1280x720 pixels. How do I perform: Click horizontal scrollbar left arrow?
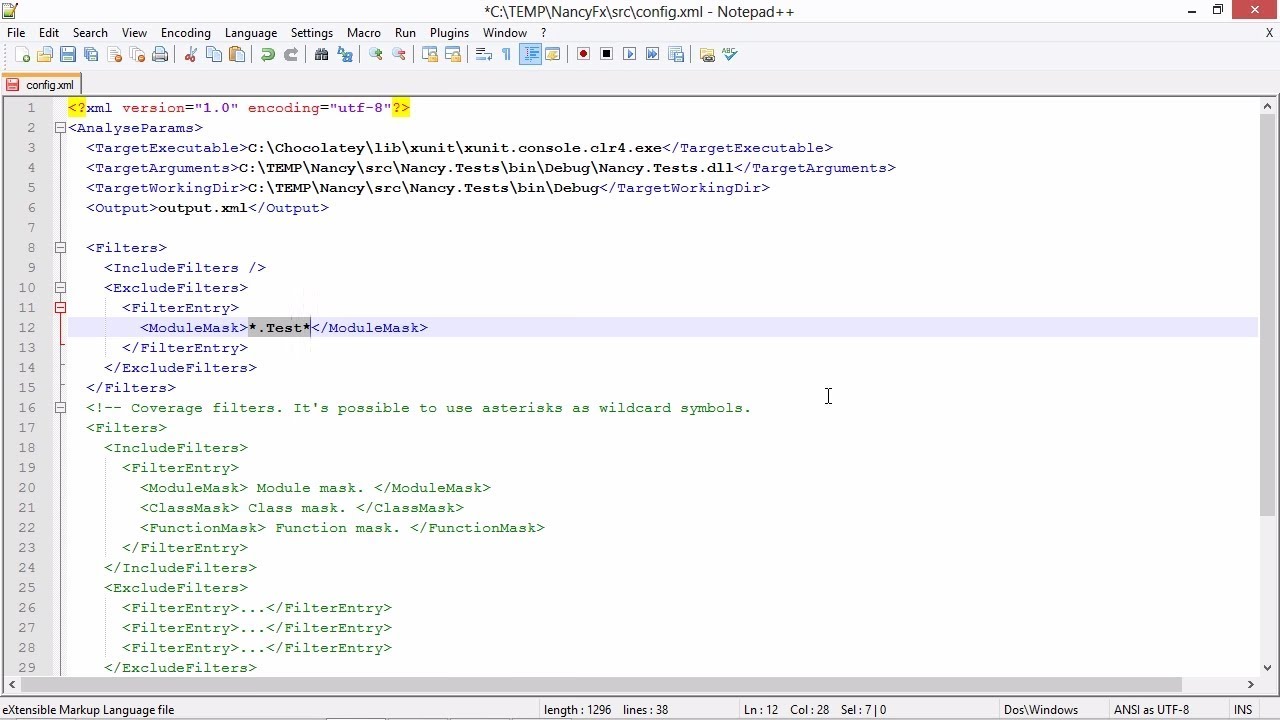[12, 685]
